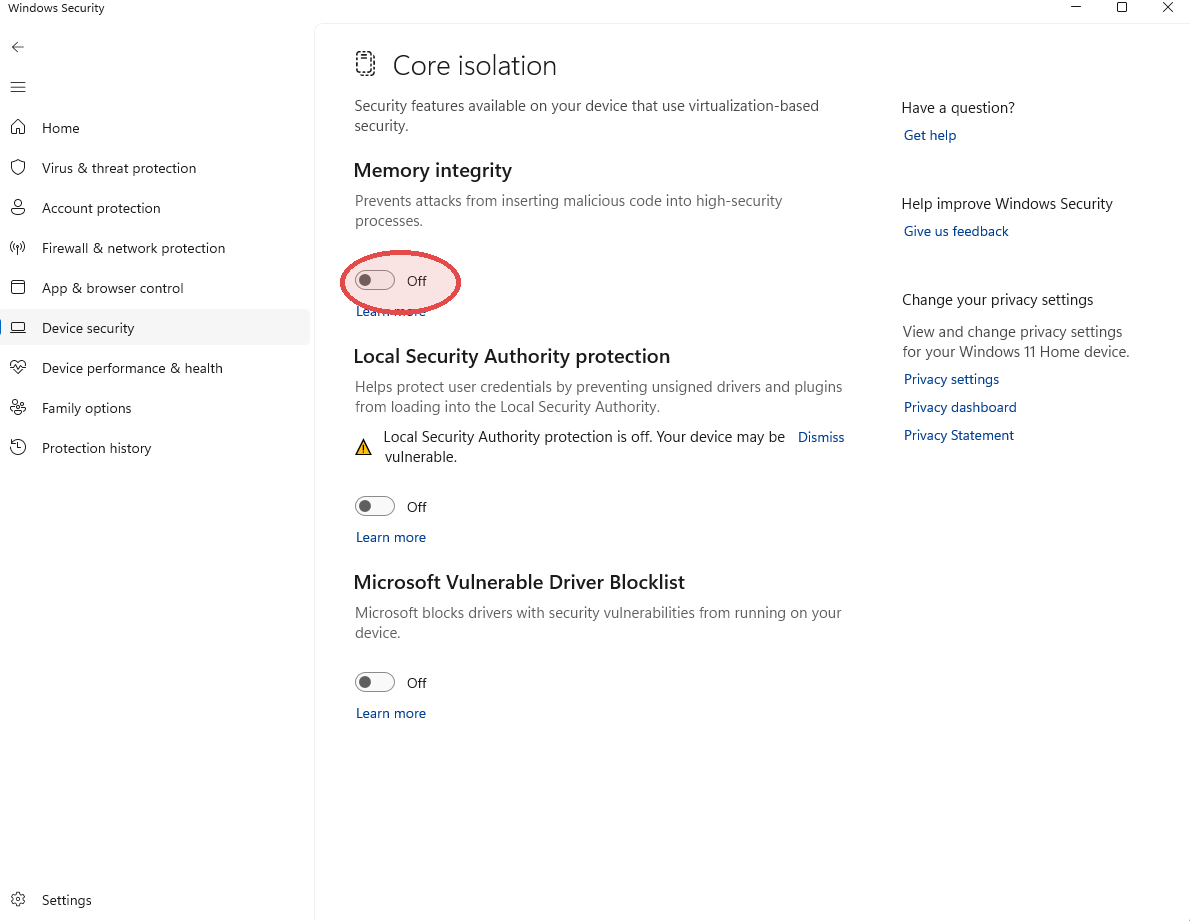1190x921 pixels.
Task: Click 'Help improve Windows Security' text
Action: [1007, 203]
